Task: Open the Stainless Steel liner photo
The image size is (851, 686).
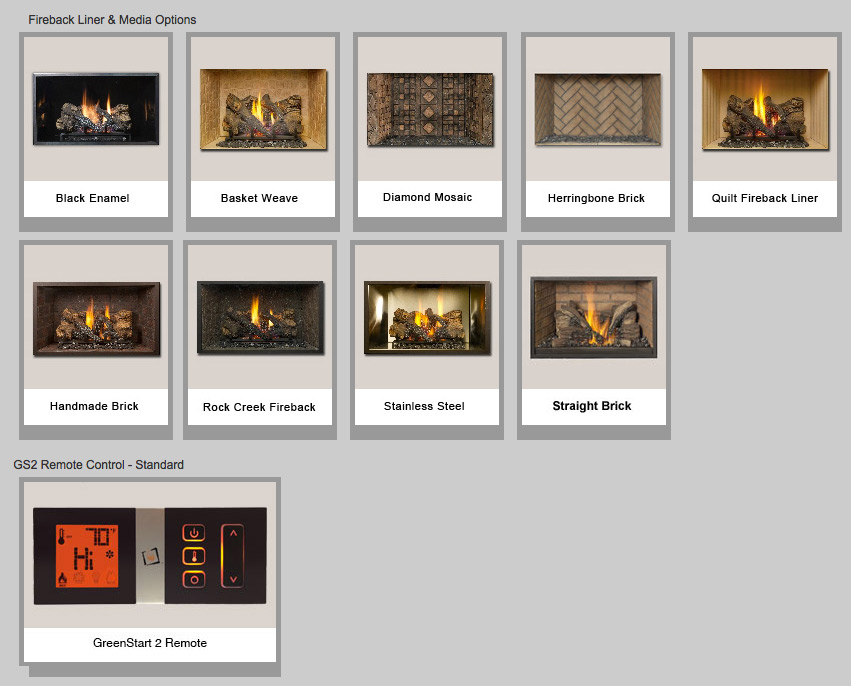Action: (428, 317)
